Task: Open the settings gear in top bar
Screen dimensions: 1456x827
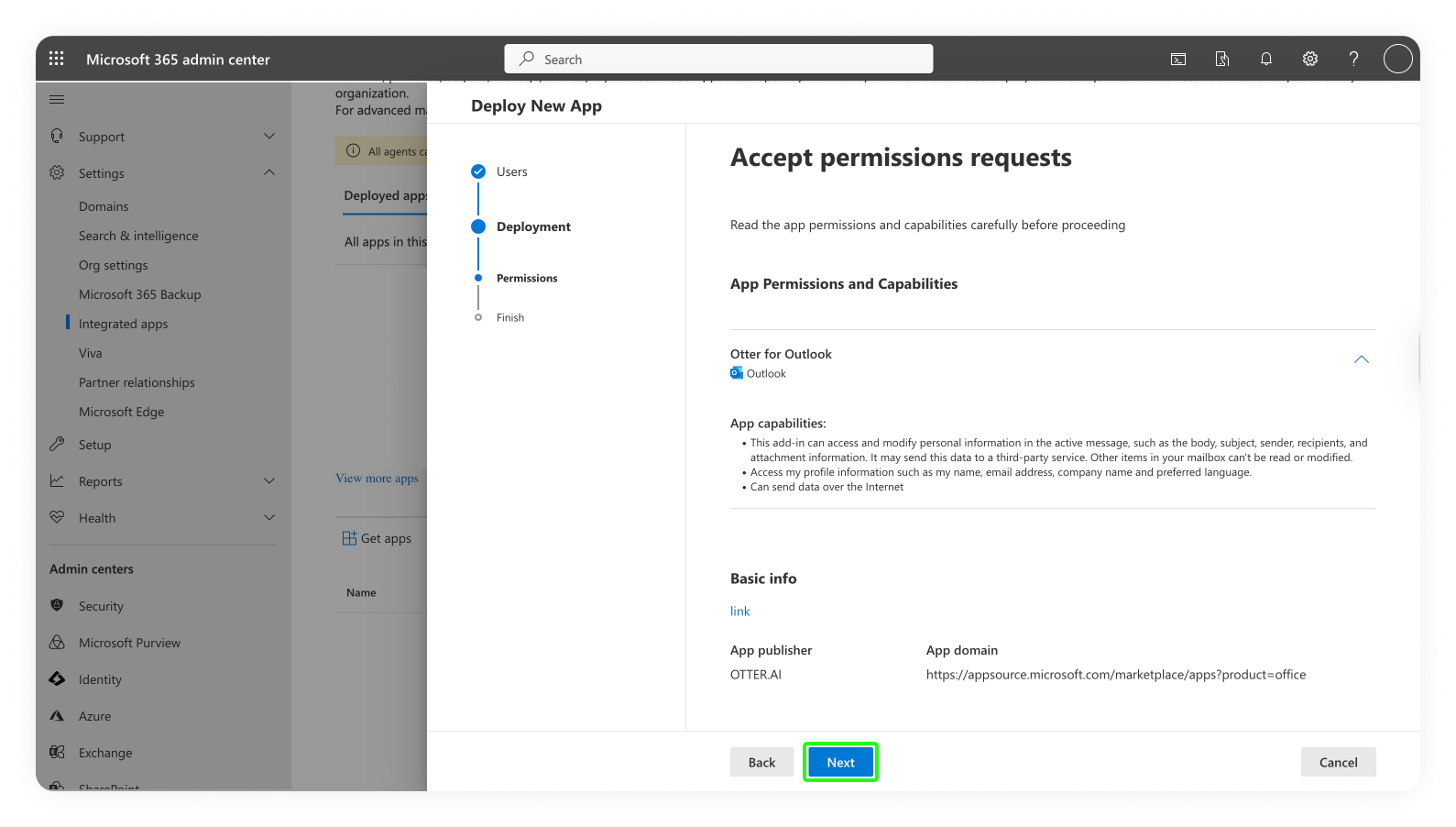Action: tap(1309, 59)
